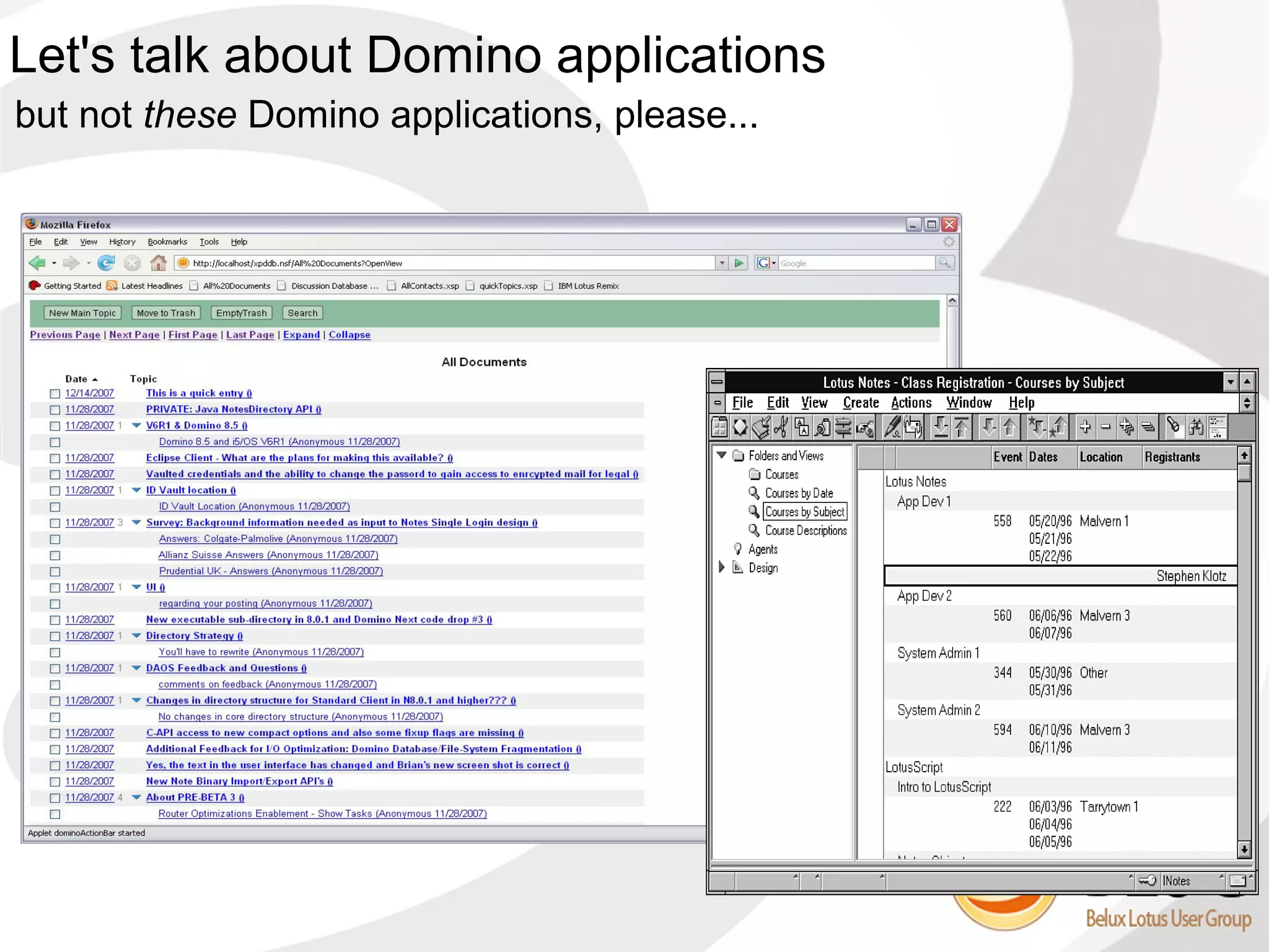Reload the page in Firefox
The width and height of the screenshot is (1269, 952).
click(107, 263)
